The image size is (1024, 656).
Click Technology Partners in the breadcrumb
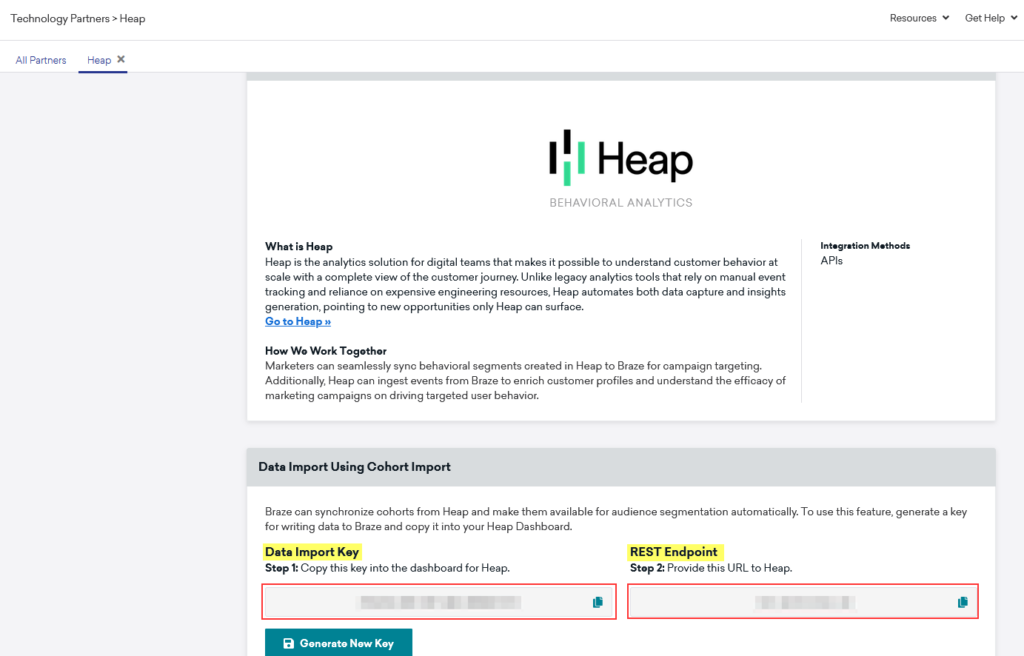pos(59,18)
